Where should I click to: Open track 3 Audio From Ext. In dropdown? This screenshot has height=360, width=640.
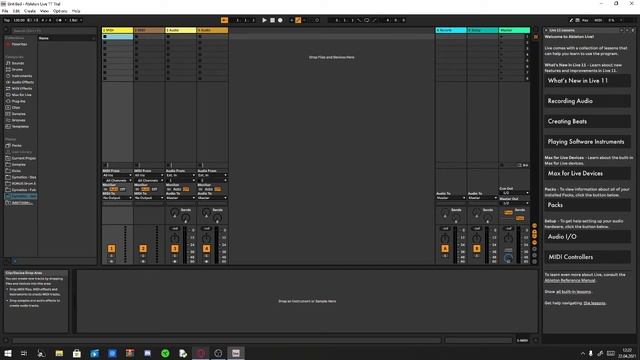180,176
